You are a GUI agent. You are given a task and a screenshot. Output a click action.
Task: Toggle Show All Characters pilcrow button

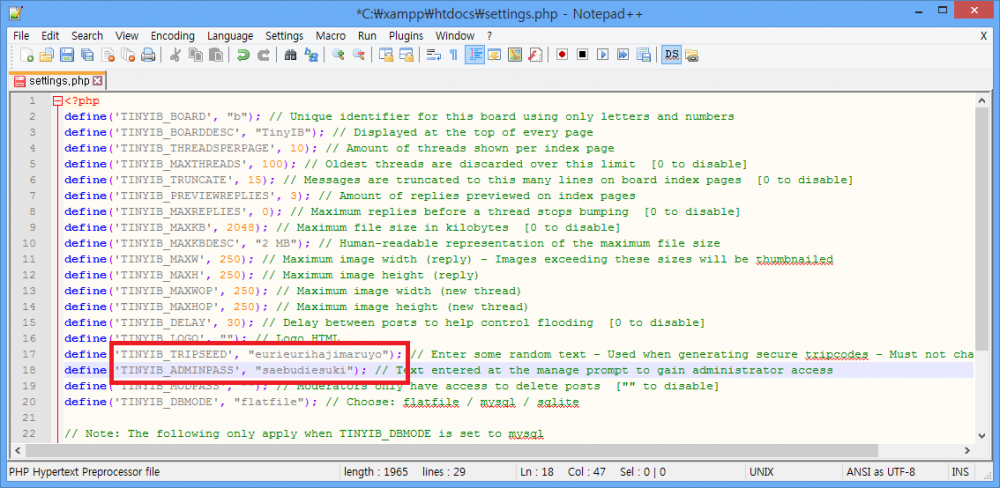(x=453, y=55)
